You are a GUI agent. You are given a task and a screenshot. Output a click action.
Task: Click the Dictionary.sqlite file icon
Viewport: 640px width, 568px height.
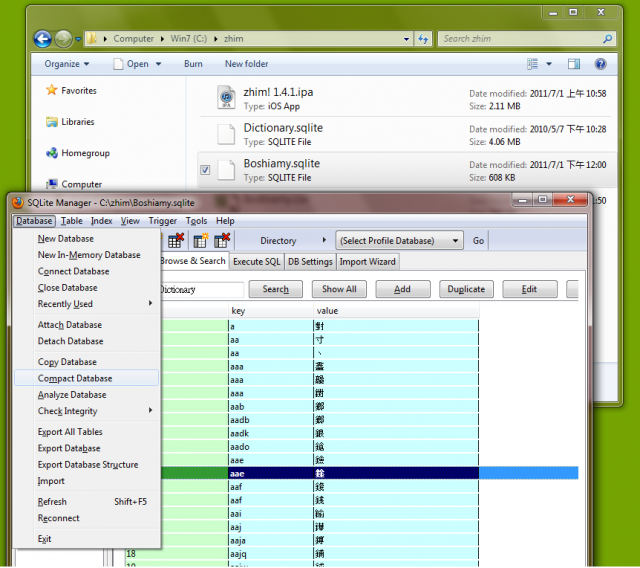pos(226,134)
